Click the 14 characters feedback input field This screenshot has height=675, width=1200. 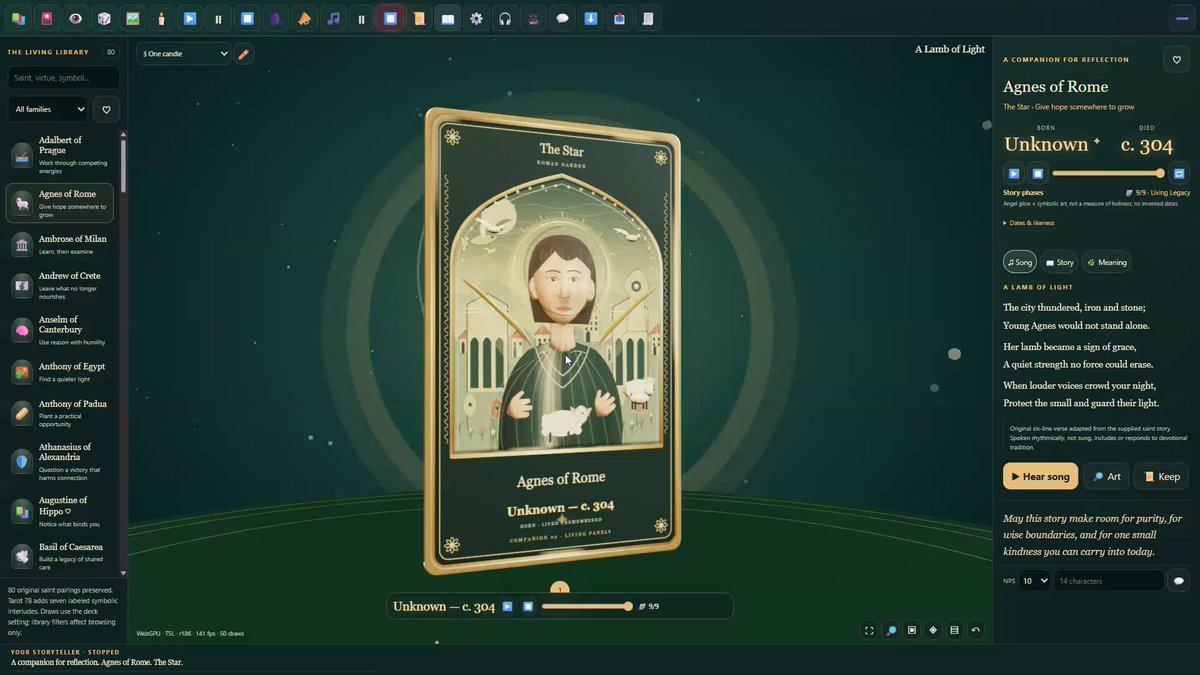1109,580
